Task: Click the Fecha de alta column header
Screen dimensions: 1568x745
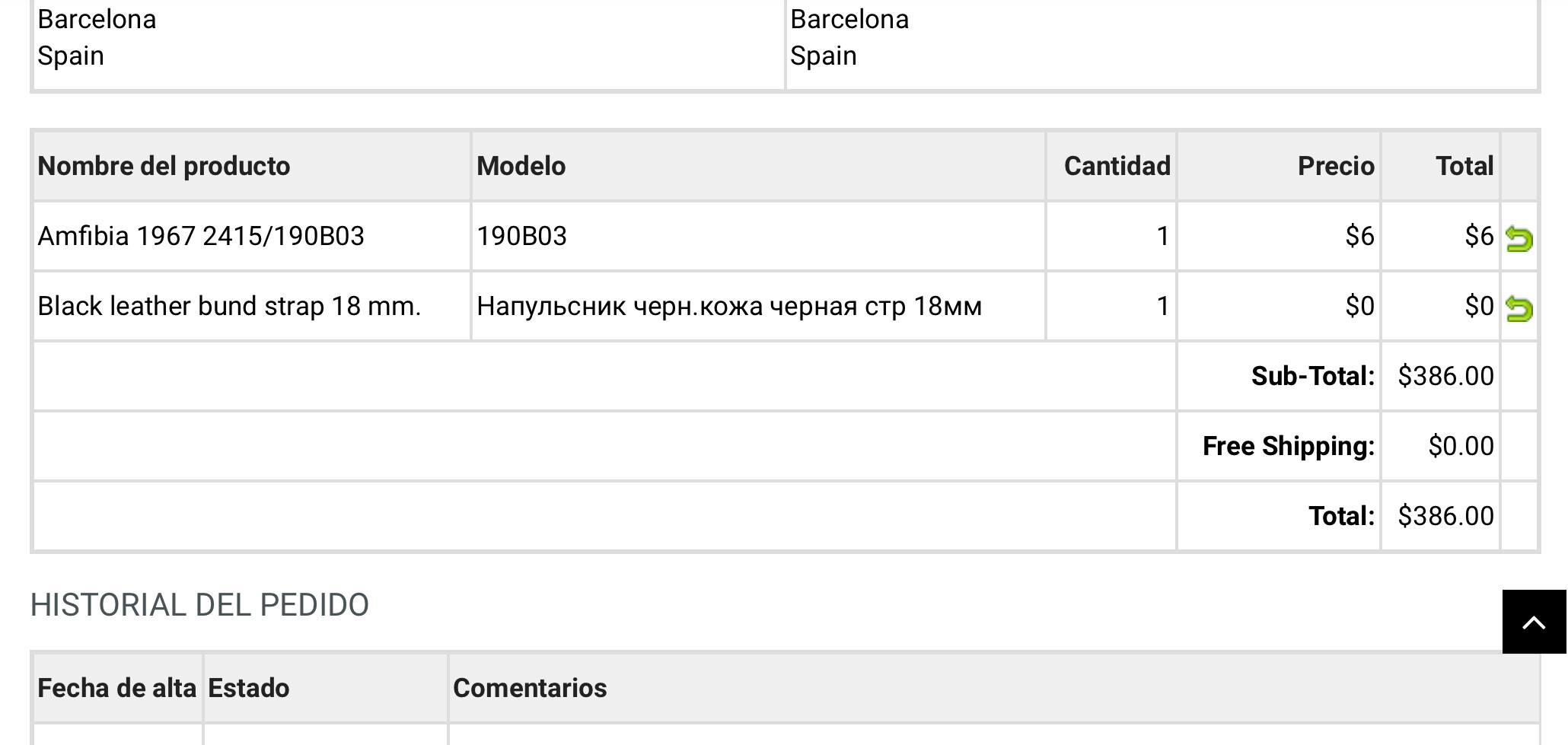Action: 116,689
